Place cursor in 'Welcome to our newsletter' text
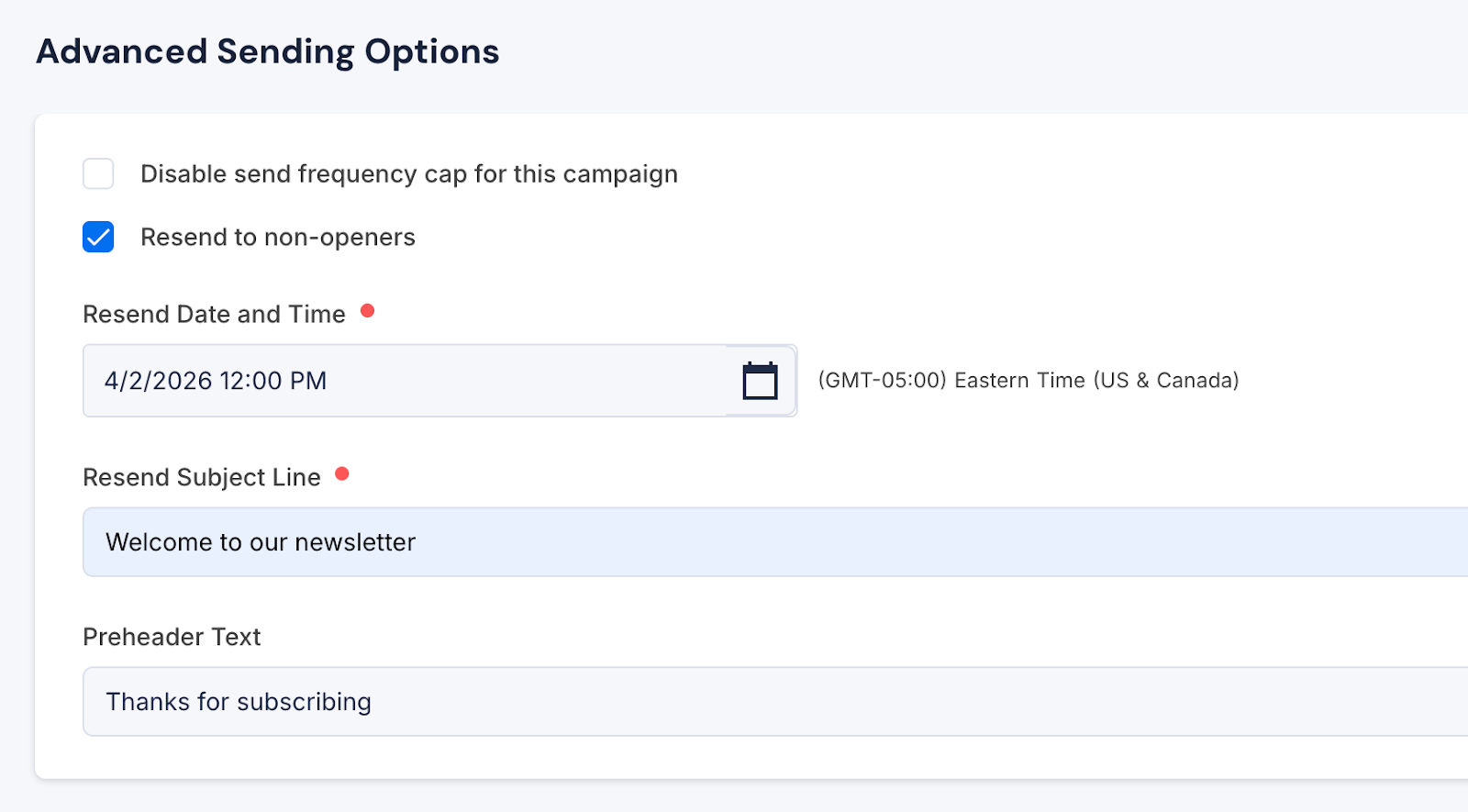Viewport: 1468px width, 812px height. 261,542
